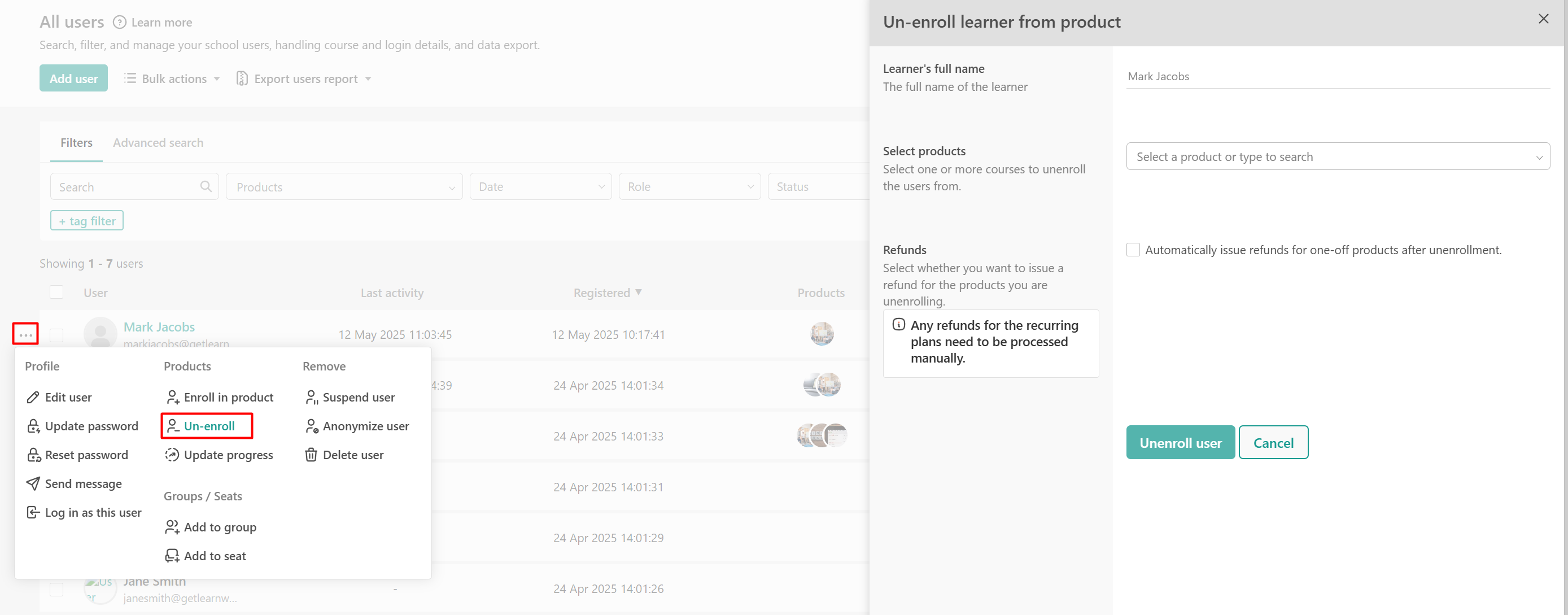Switch to the Advanced search tab
The width and height of the screenshot is (1568, 615).
coord(158,142)
